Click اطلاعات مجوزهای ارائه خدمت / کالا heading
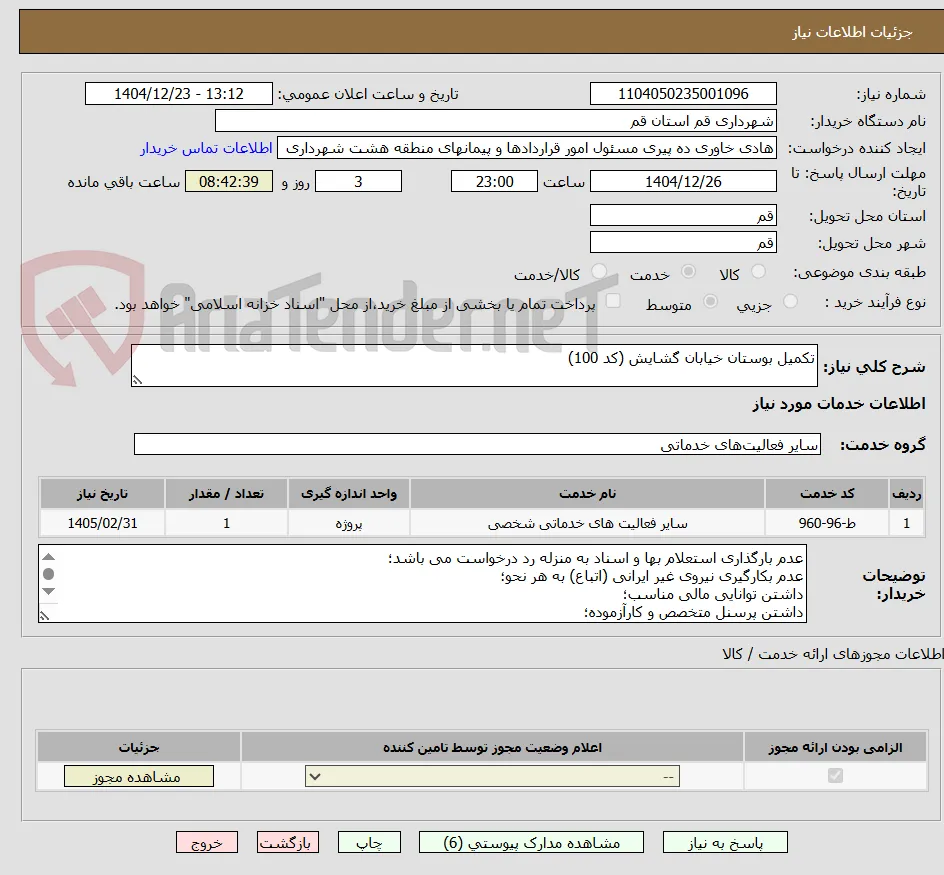The height and width of the screenshot is (875, 944). (x=833, y=653)
